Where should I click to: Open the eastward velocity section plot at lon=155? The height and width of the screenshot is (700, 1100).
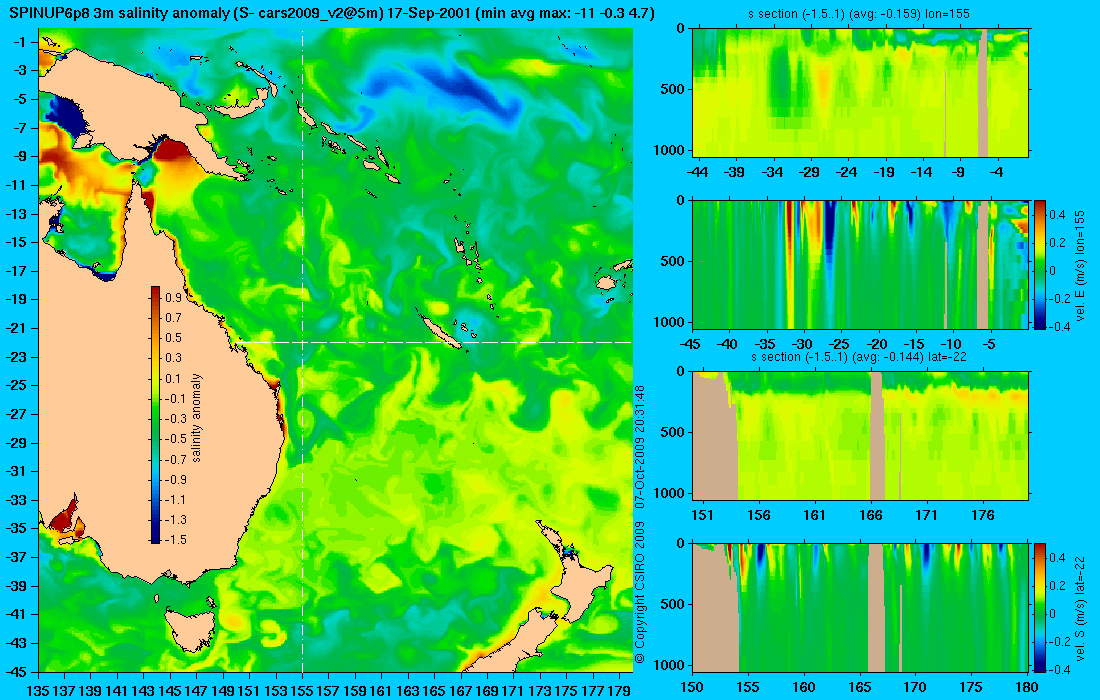click(861, 264)
